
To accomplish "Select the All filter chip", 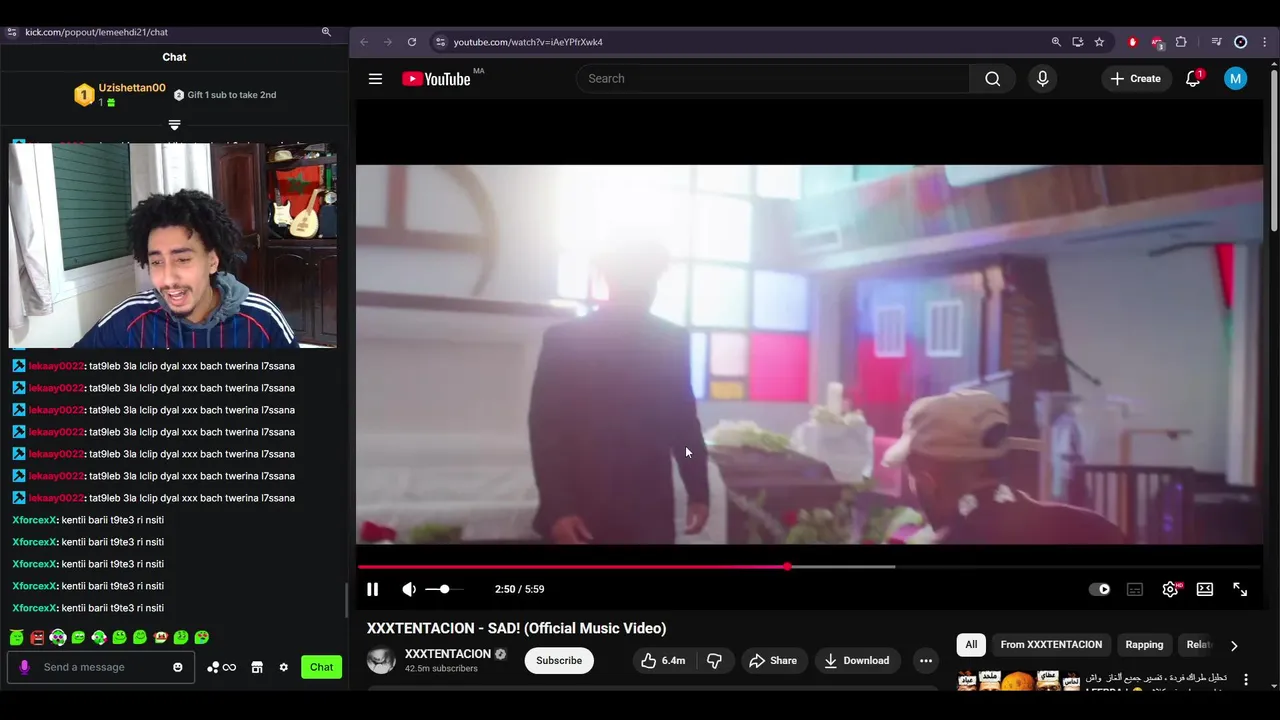I will (971, 645).
